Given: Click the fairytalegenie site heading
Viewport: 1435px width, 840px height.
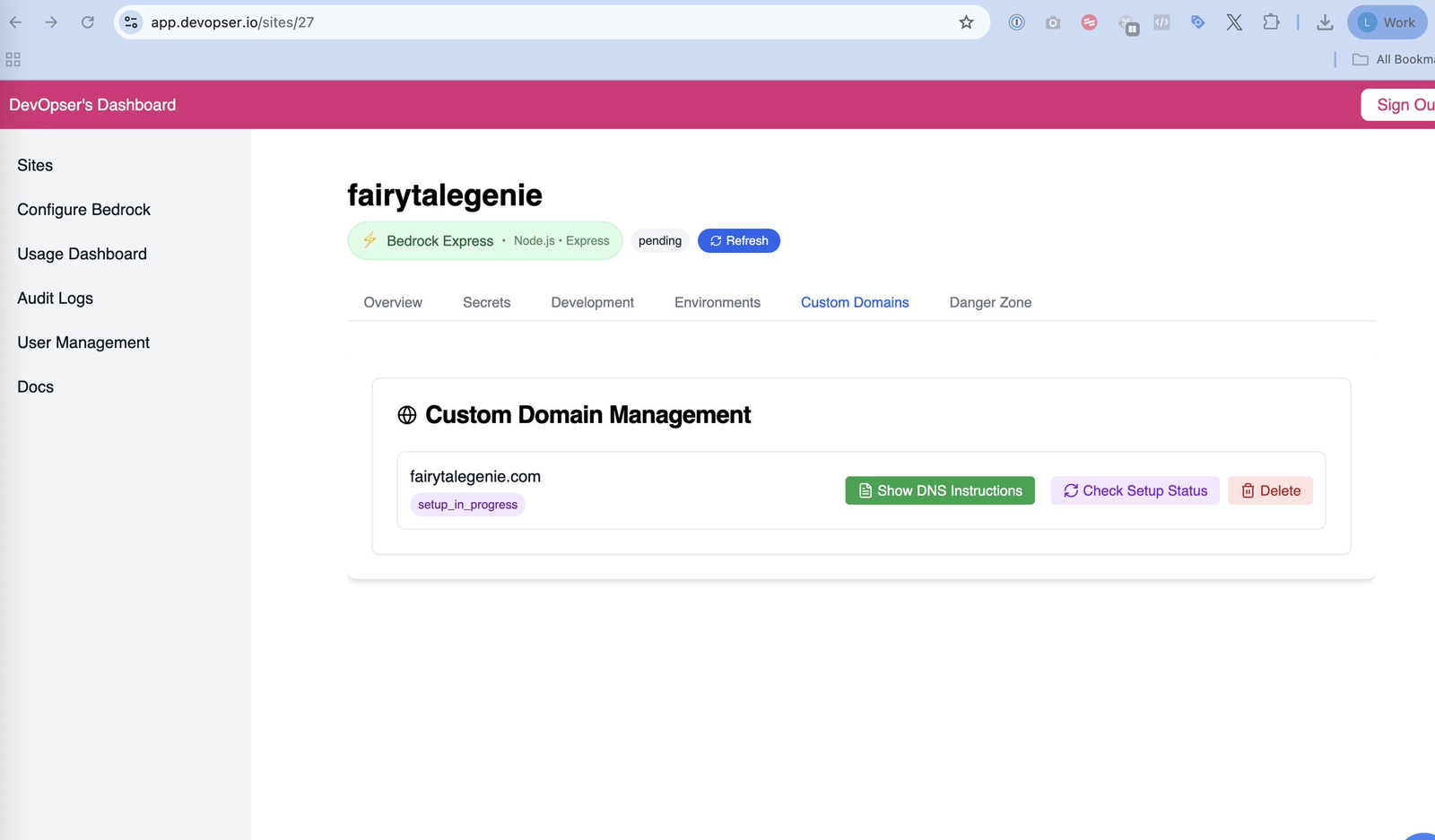Looking at the screenshot, I should (445, 195).
